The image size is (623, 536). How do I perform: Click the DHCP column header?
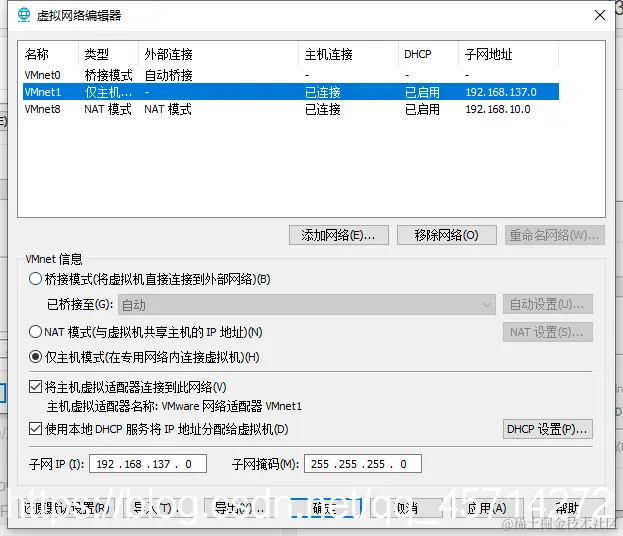click(428, 54)
